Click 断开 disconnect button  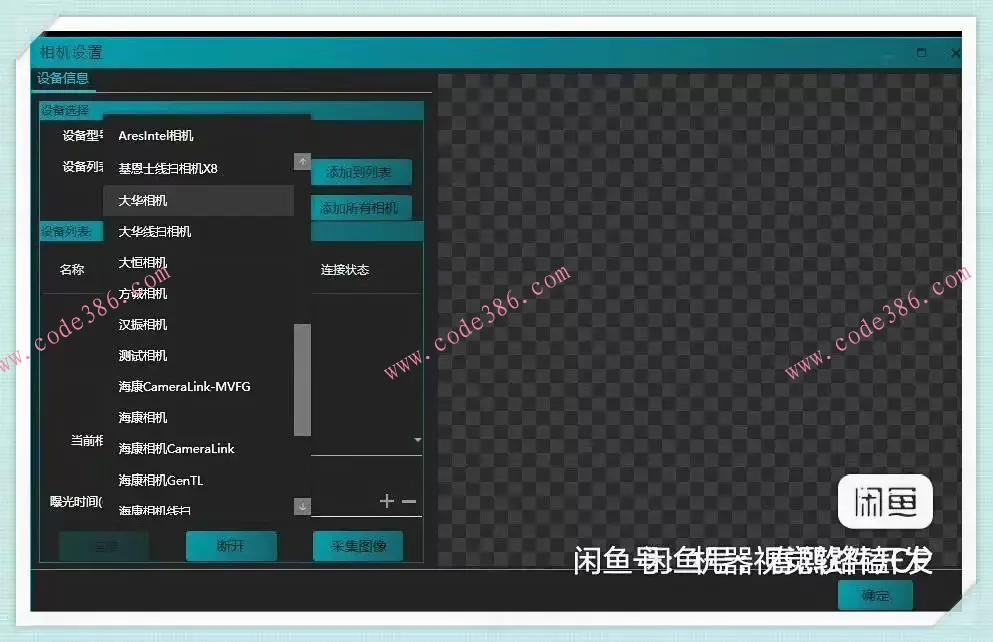tap(231, 546)
